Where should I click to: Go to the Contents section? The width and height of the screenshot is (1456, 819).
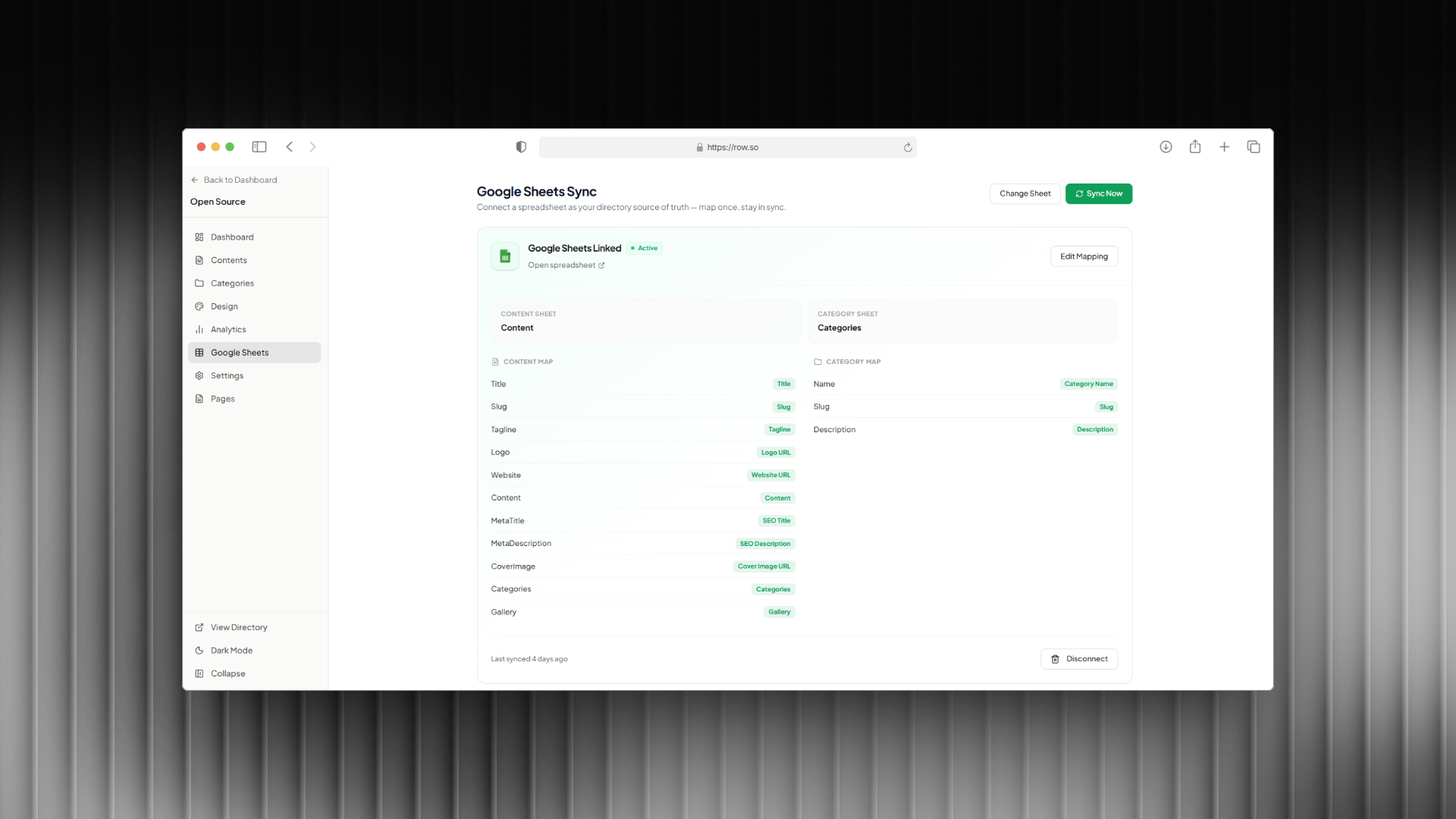coord(254,260)
